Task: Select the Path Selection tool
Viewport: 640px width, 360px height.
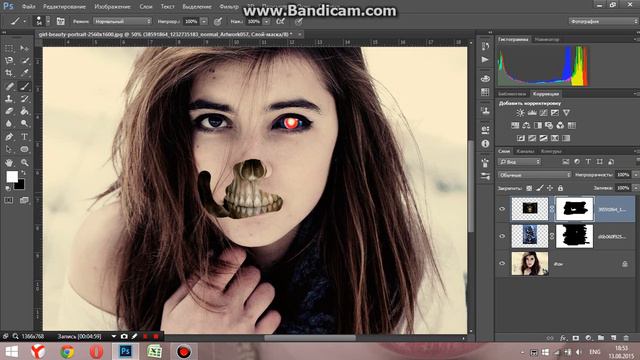Action: click(9, 149)
